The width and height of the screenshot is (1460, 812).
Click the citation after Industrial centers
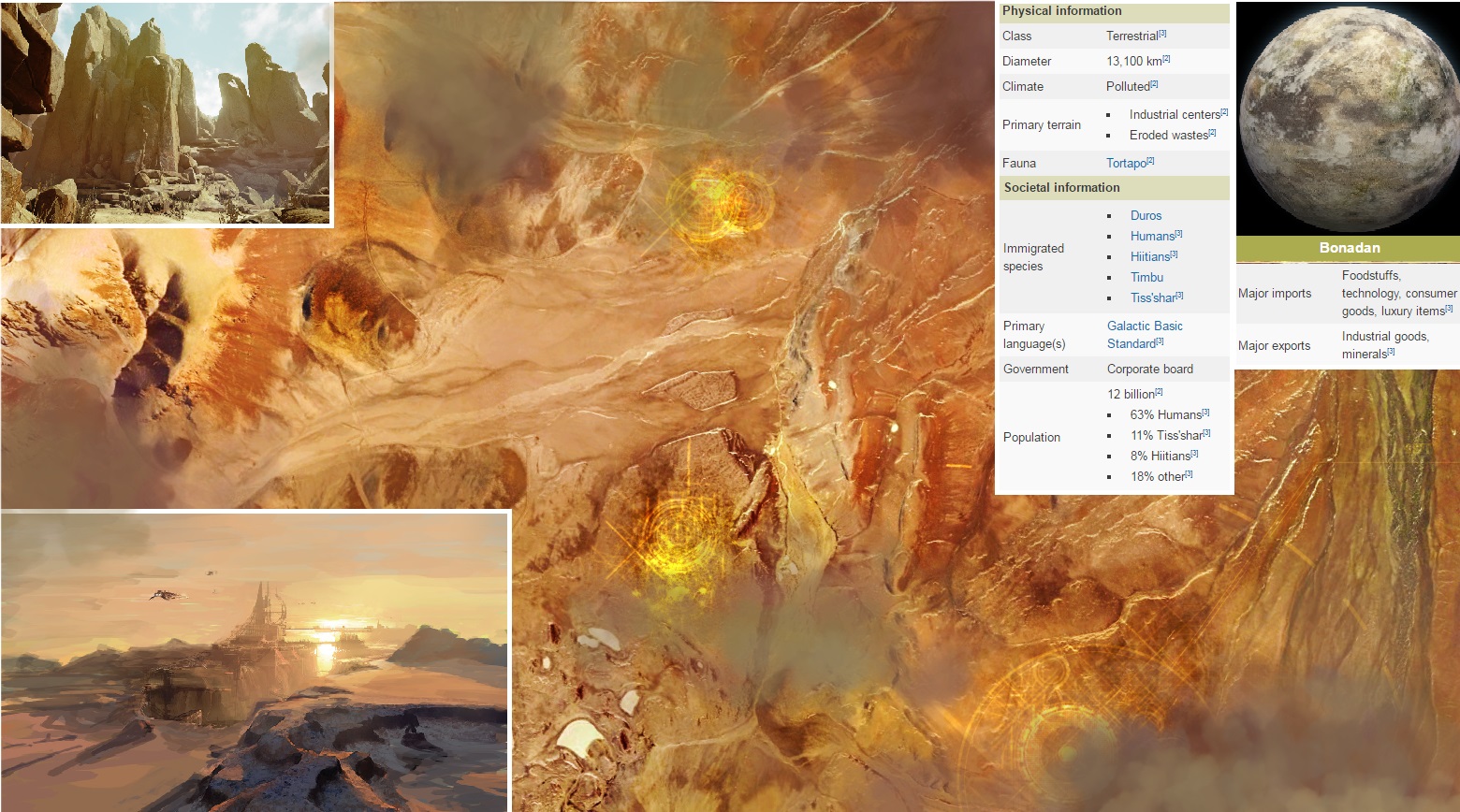click(x=1224, y=112)
